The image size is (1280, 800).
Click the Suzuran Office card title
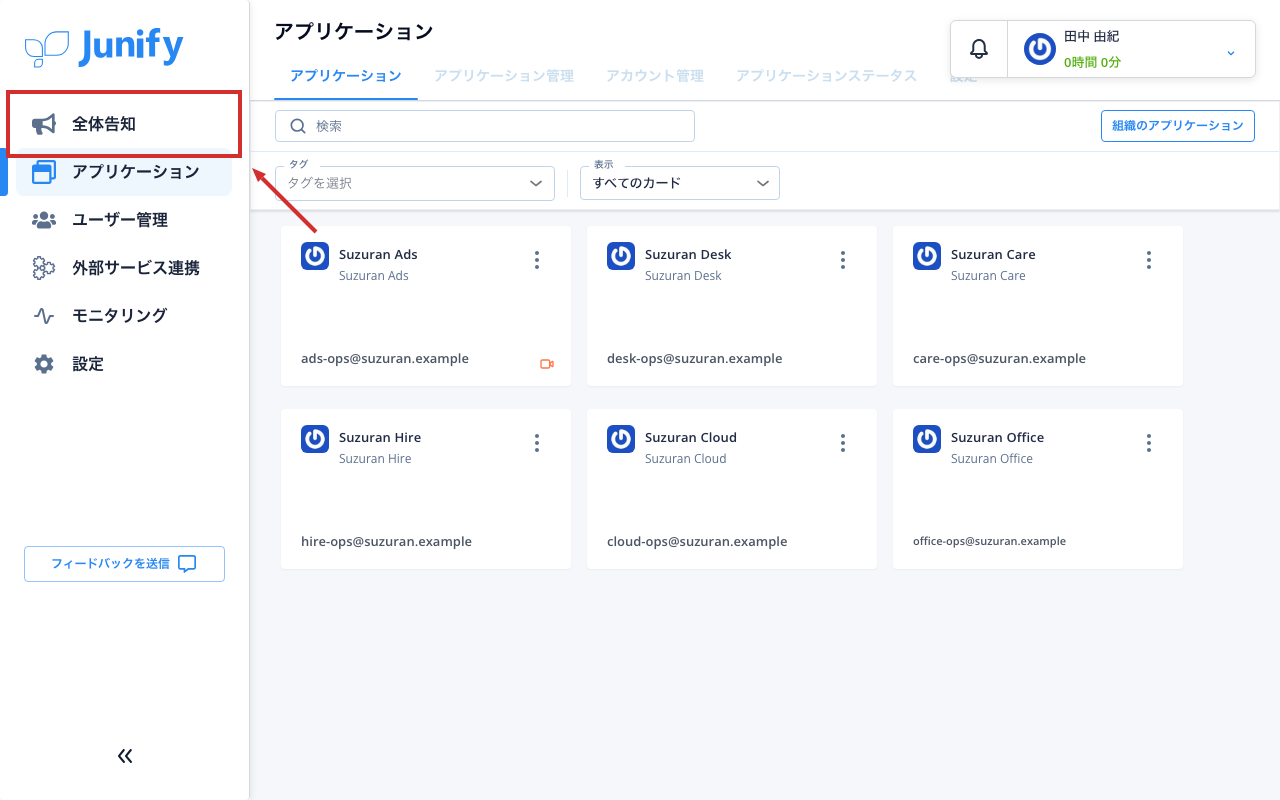click(997, 437)
